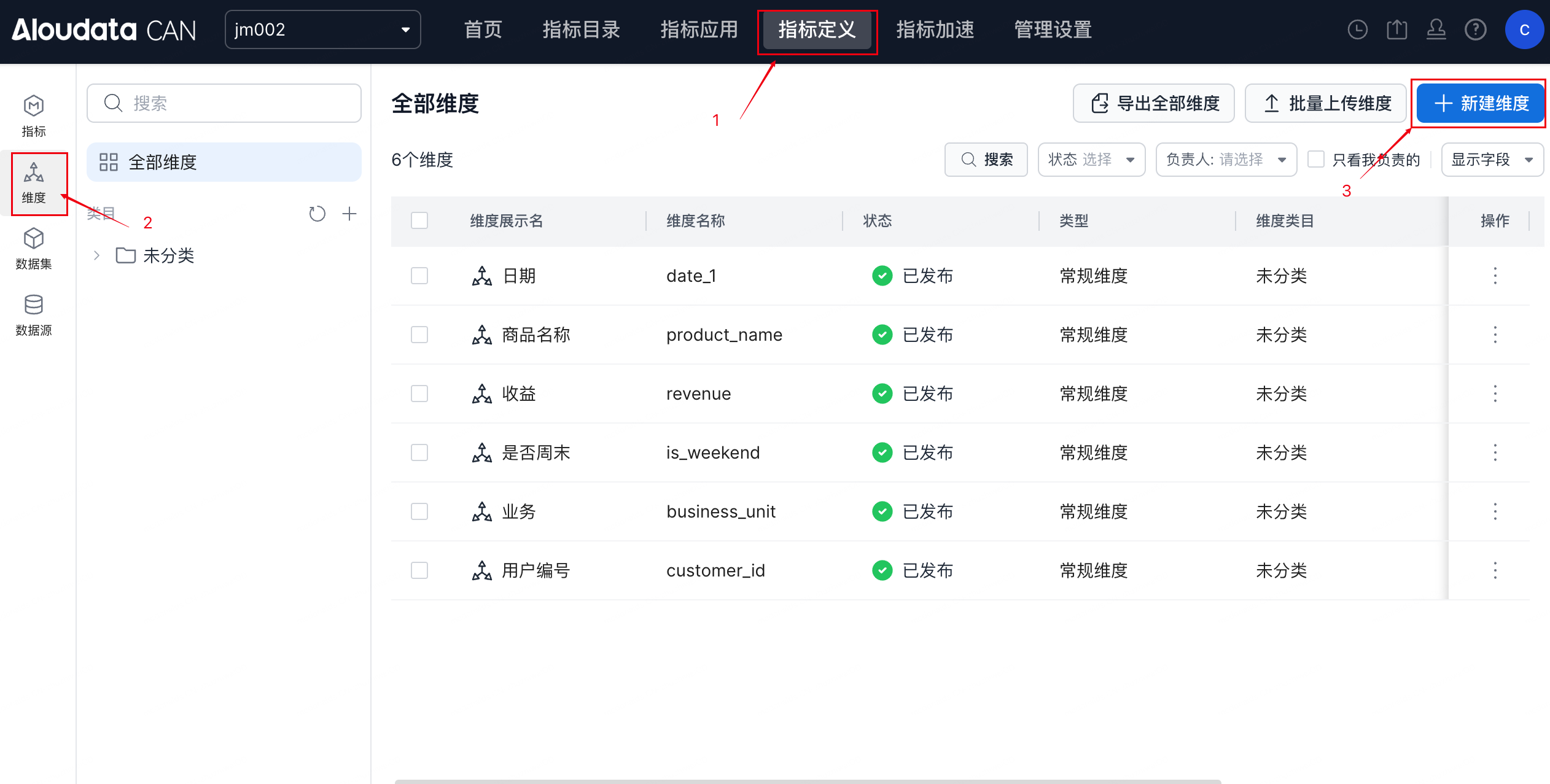This screenshot has height=784, width=1550.
Task: Expand the 未分类 folder tree
Action: [96, 255]
